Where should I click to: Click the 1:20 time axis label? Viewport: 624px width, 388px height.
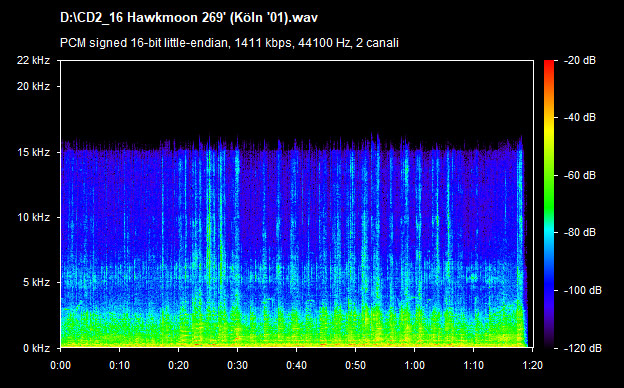pos(532,365)
